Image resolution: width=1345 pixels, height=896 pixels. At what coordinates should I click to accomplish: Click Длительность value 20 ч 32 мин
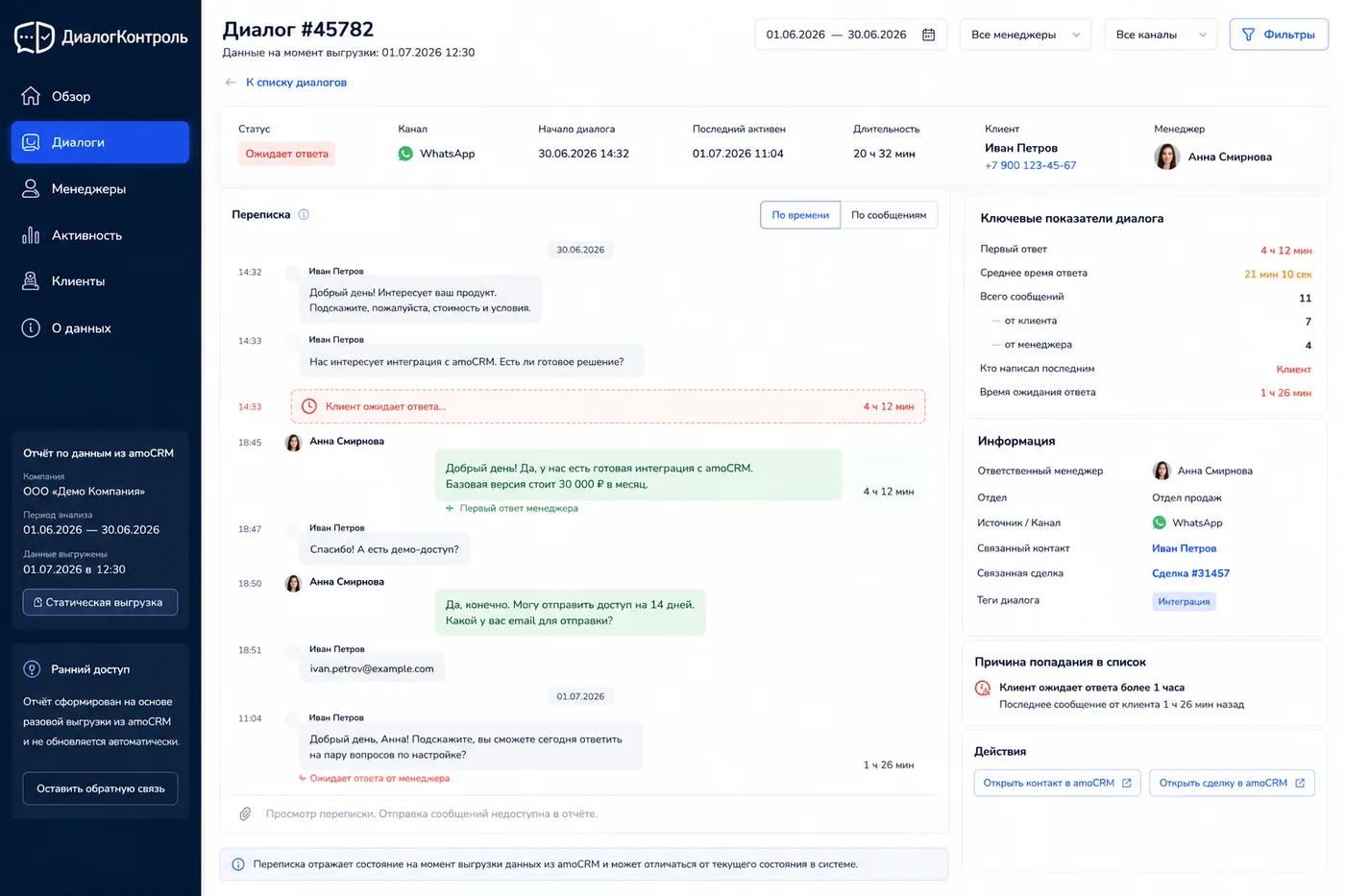click(884, 154)
